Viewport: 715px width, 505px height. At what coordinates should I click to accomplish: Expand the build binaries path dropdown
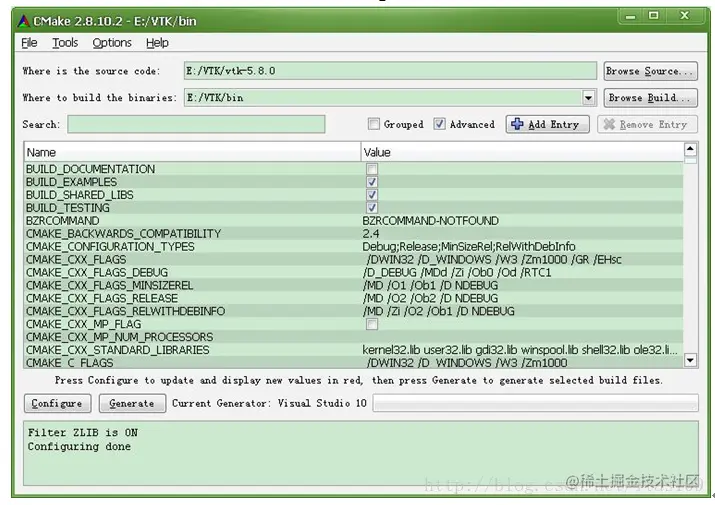(x=588, y=98)
